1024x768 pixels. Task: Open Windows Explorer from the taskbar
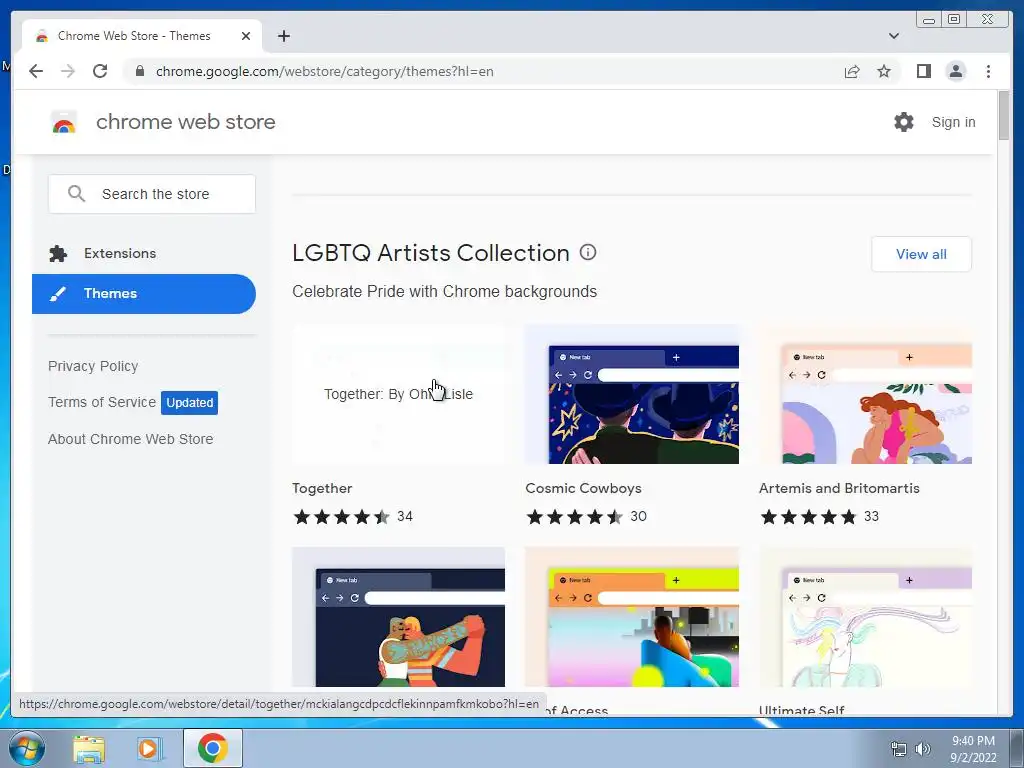[x=89, y=748]
